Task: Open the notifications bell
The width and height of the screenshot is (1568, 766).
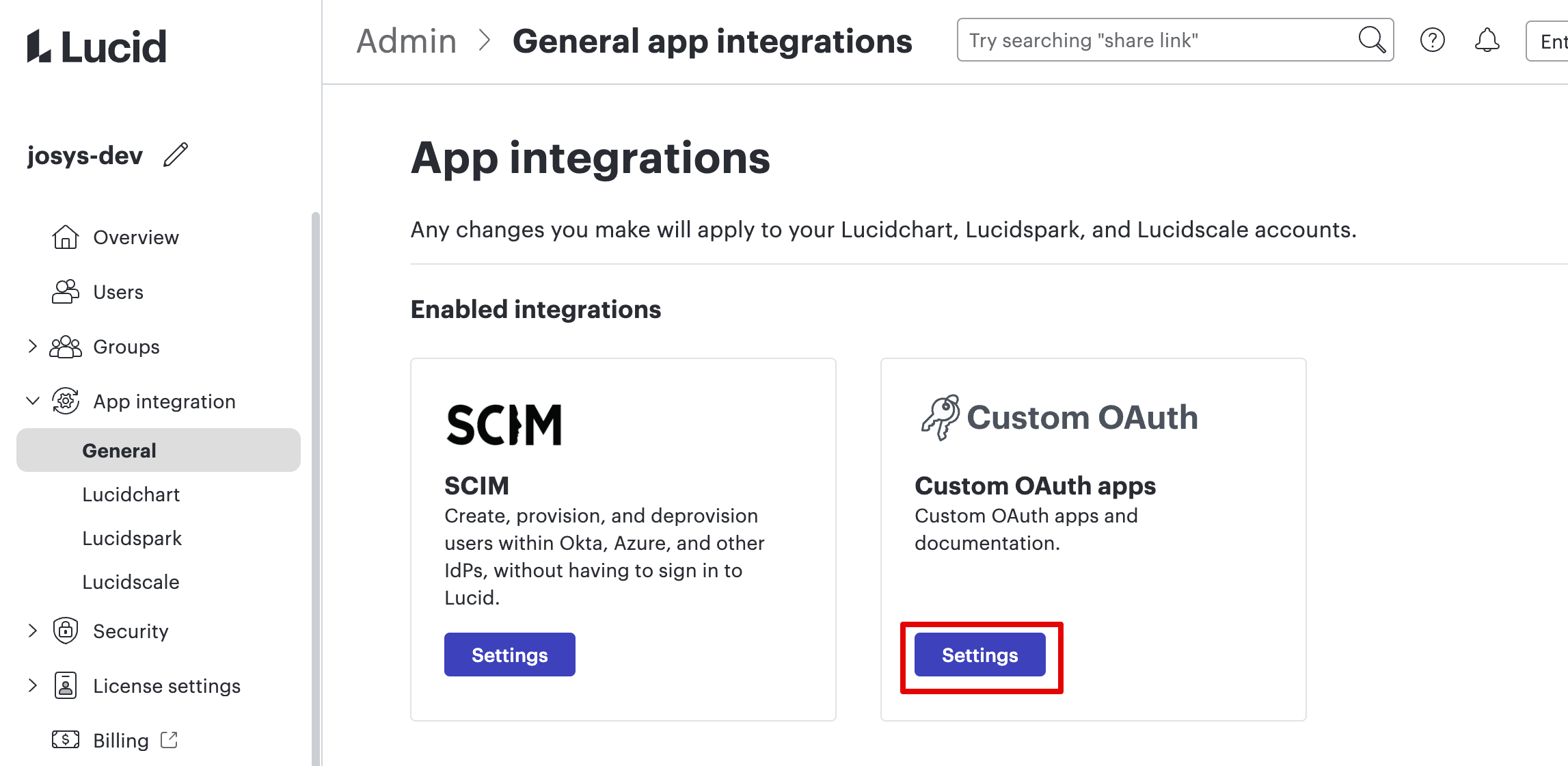Action: 1487,40
